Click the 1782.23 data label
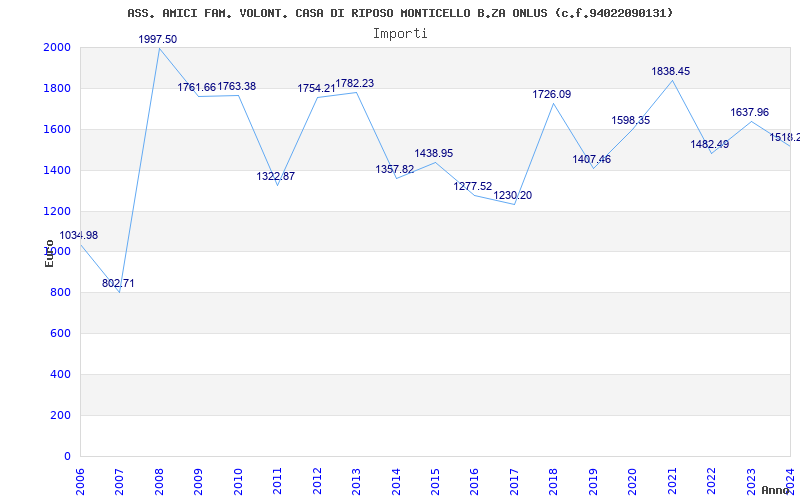Viewport: 800px width, 500px height. pyautogui.click(x=354, y=84)
